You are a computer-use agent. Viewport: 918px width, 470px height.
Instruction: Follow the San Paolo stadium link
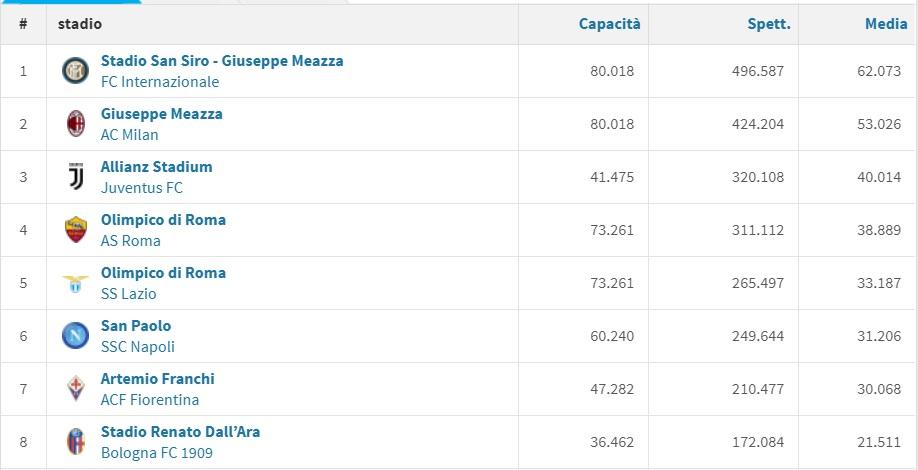pyautogui.click(x=136, y=326)
